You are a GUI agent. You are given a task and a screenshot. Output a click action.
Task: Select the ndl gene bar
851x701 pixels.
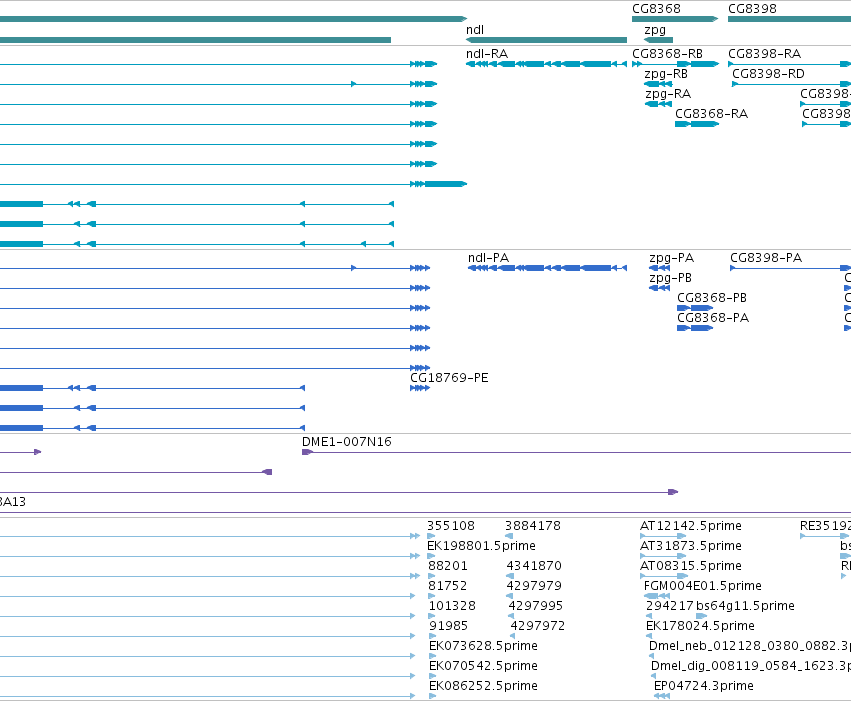[x=547, y=40]
